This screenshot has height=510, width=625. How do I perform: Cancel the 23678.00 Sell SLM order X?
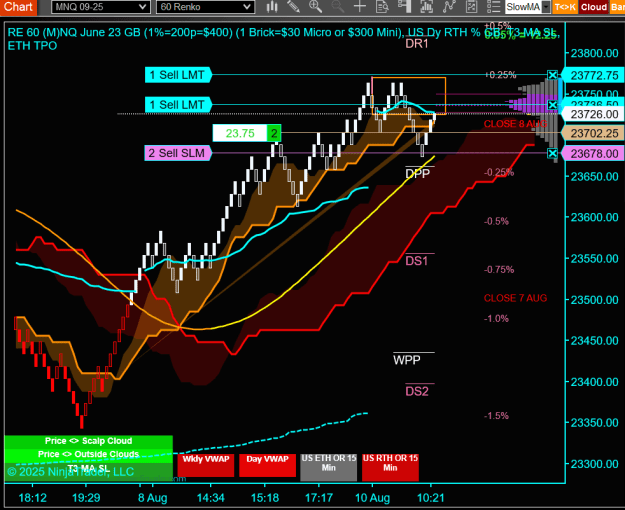(x=552, y=153)
